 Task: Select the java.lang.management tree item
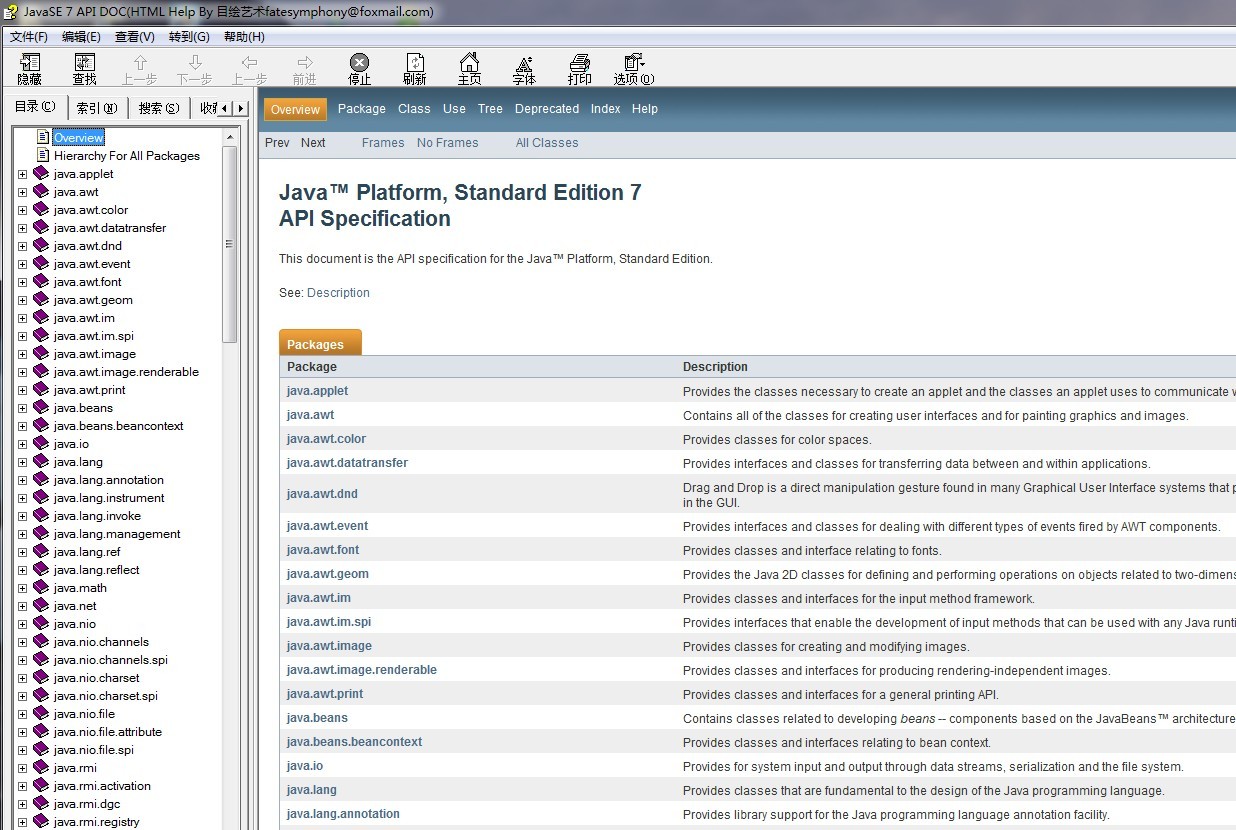117,534
